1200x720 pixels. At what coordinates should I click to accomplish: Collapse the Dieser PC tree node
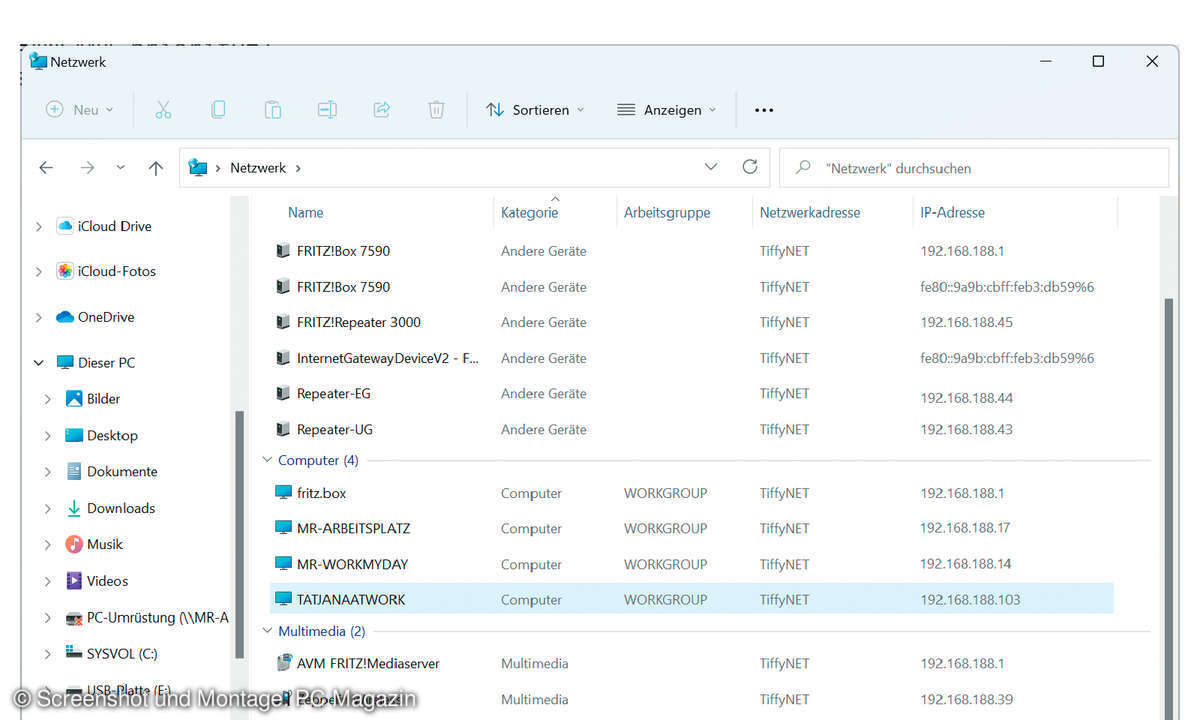tap(39, 363)
